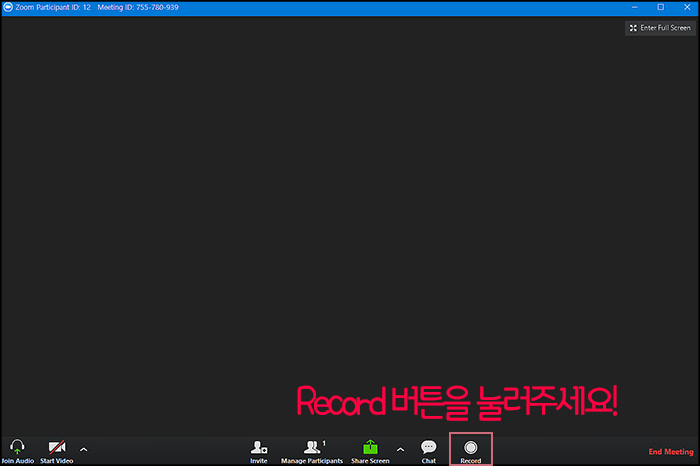
Task: Maximize the Zoom meeting window
Action: point(661,7)
